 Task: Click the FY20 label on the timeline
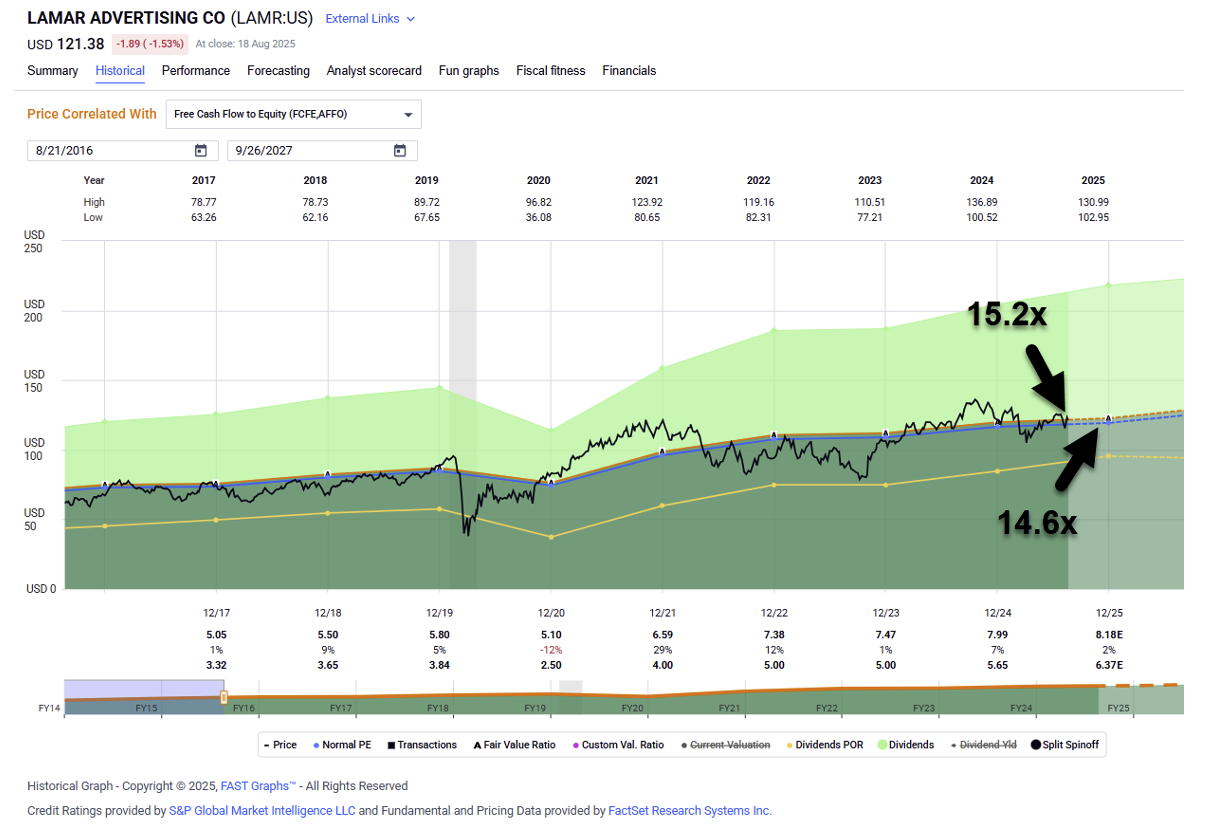[x=632, y=708]
